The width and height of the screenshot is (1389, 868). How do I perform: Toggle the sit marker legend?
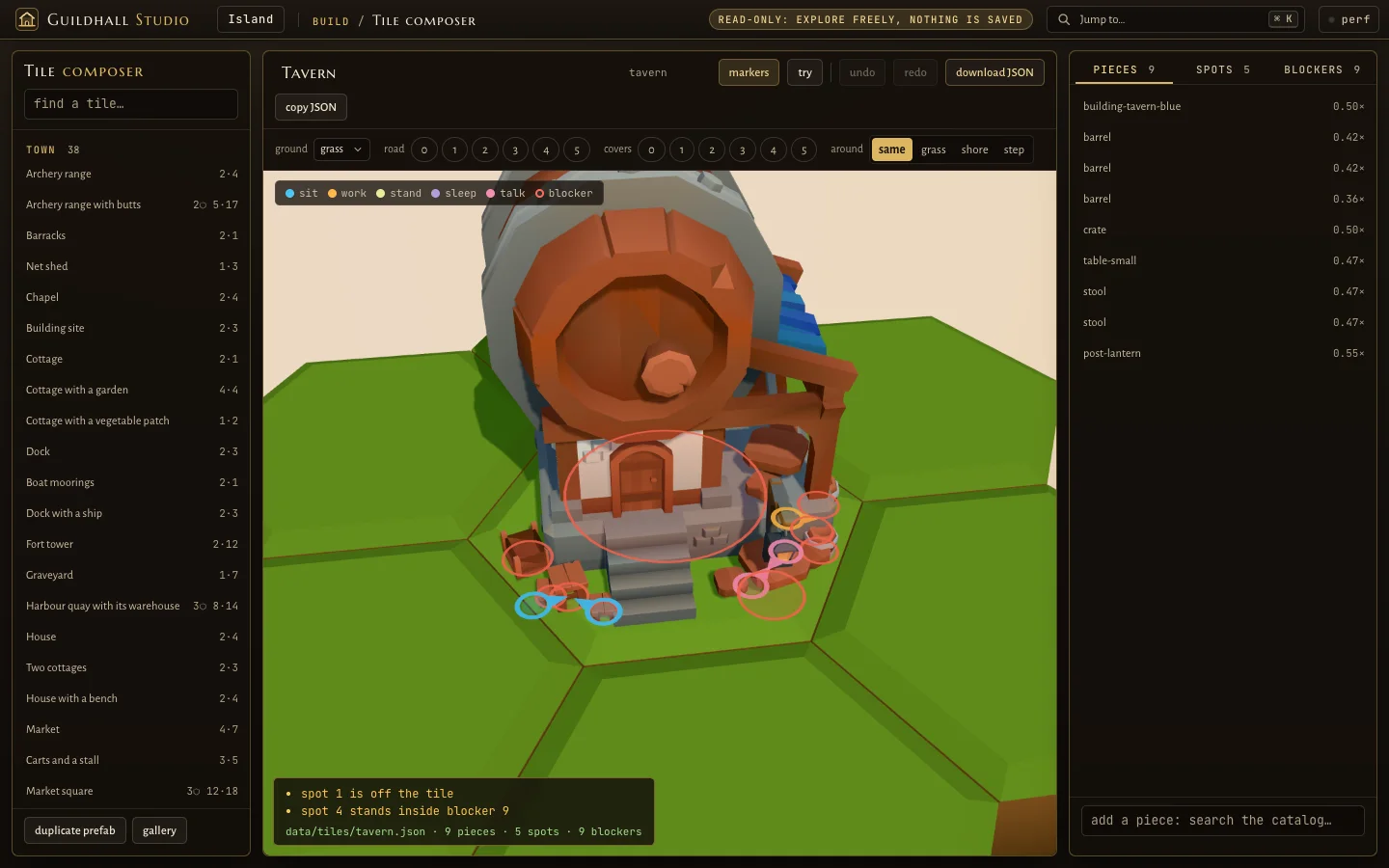pyautogui.click(x=301, y=193)
